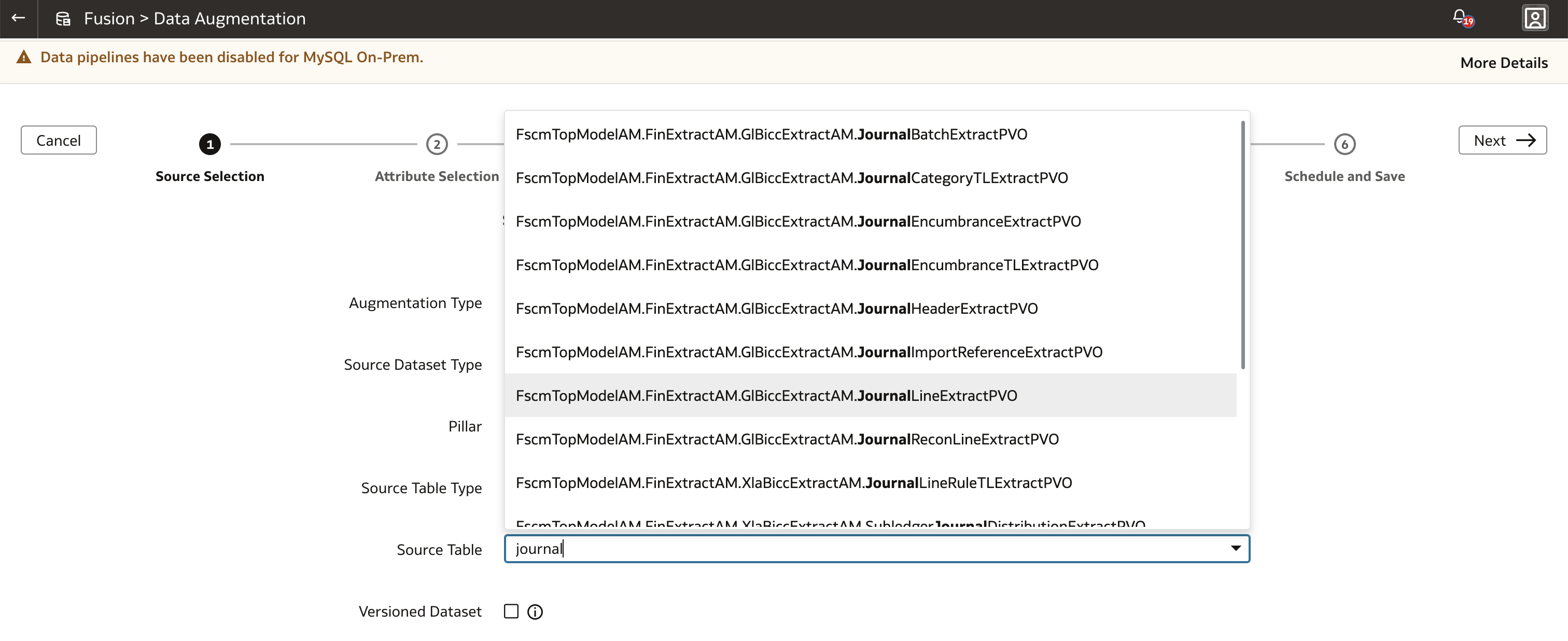Image resolution: width=1568 pixels, height=641 pixels.
Task: Show info for Versioned Dataset
Action: [x=535, y=612]
